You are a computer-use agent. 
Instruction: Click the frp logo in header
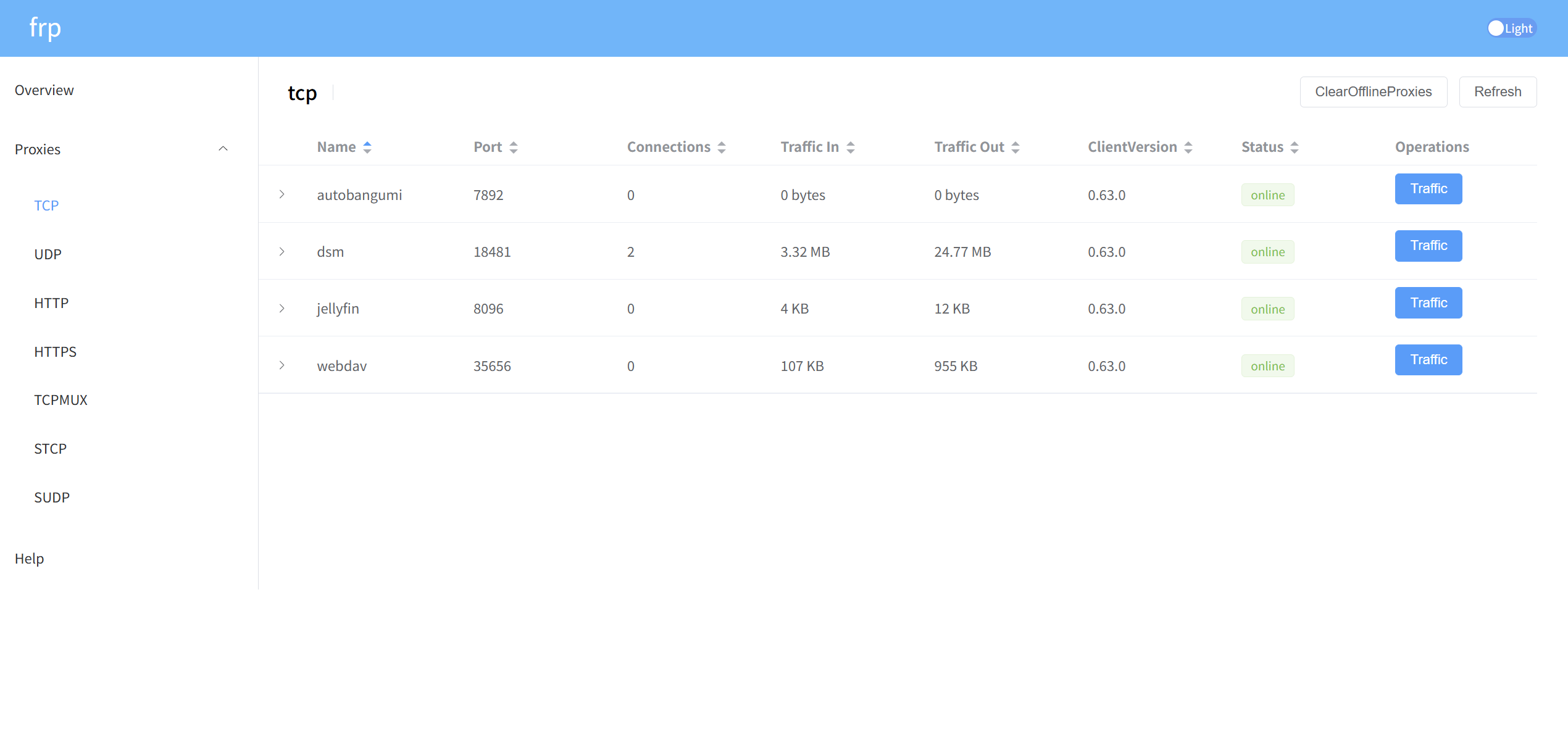[45, 28]
